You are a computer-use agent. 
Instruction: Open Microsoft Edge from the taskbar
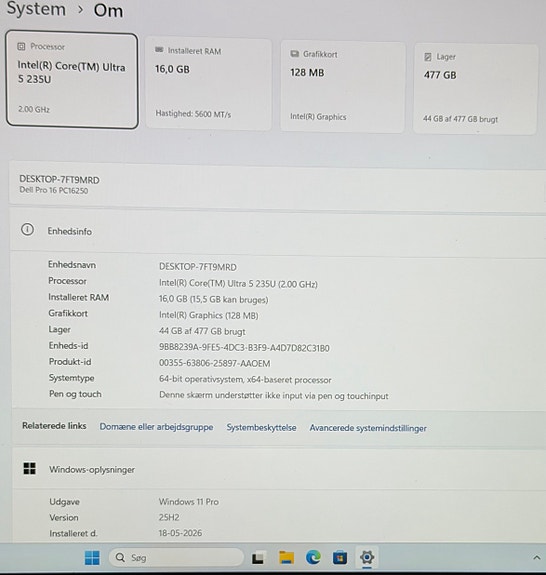coord(313,558)
